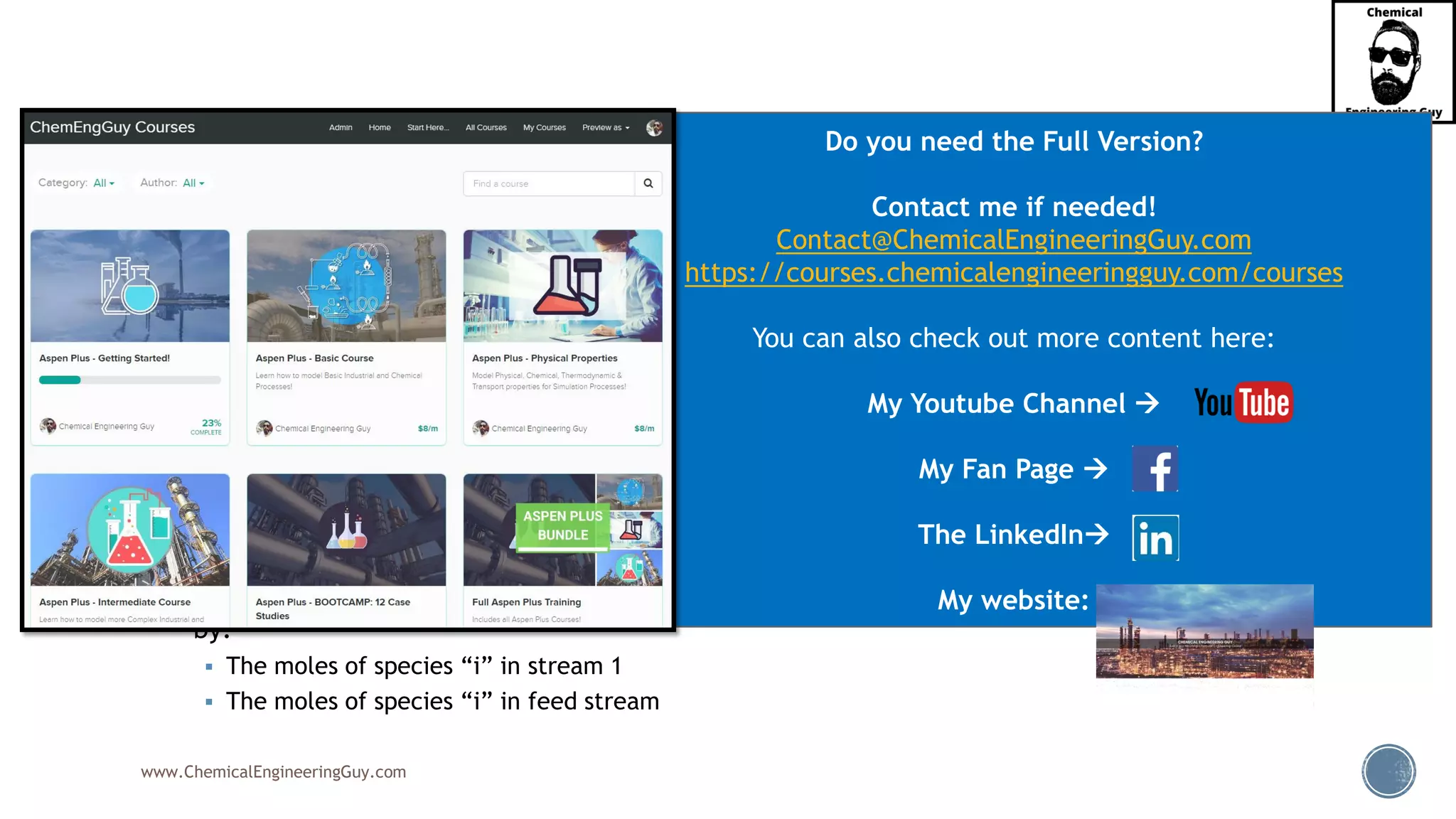Expand the Category All dropdown
Screen dimensions: 1456x819
104,183
